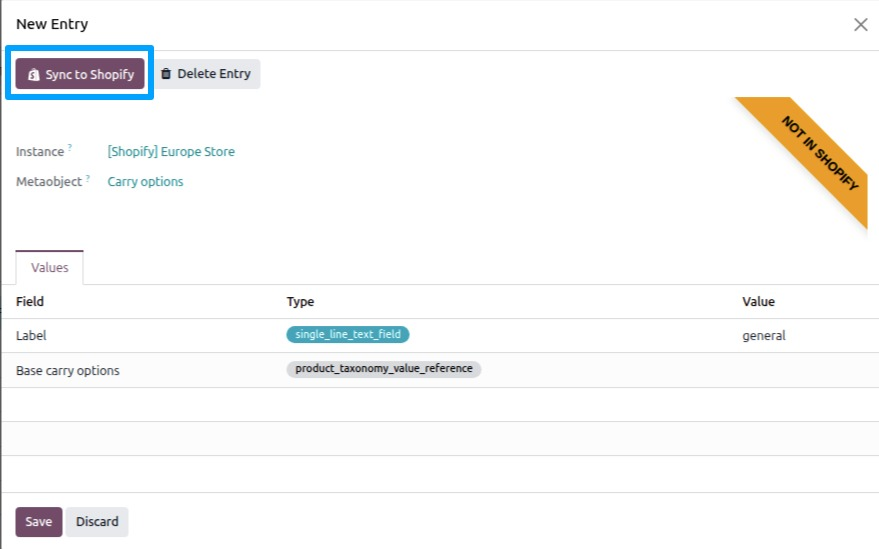
Task: Close the New Entry dialog
Action: pyautogui.click(x=861, y=25)
